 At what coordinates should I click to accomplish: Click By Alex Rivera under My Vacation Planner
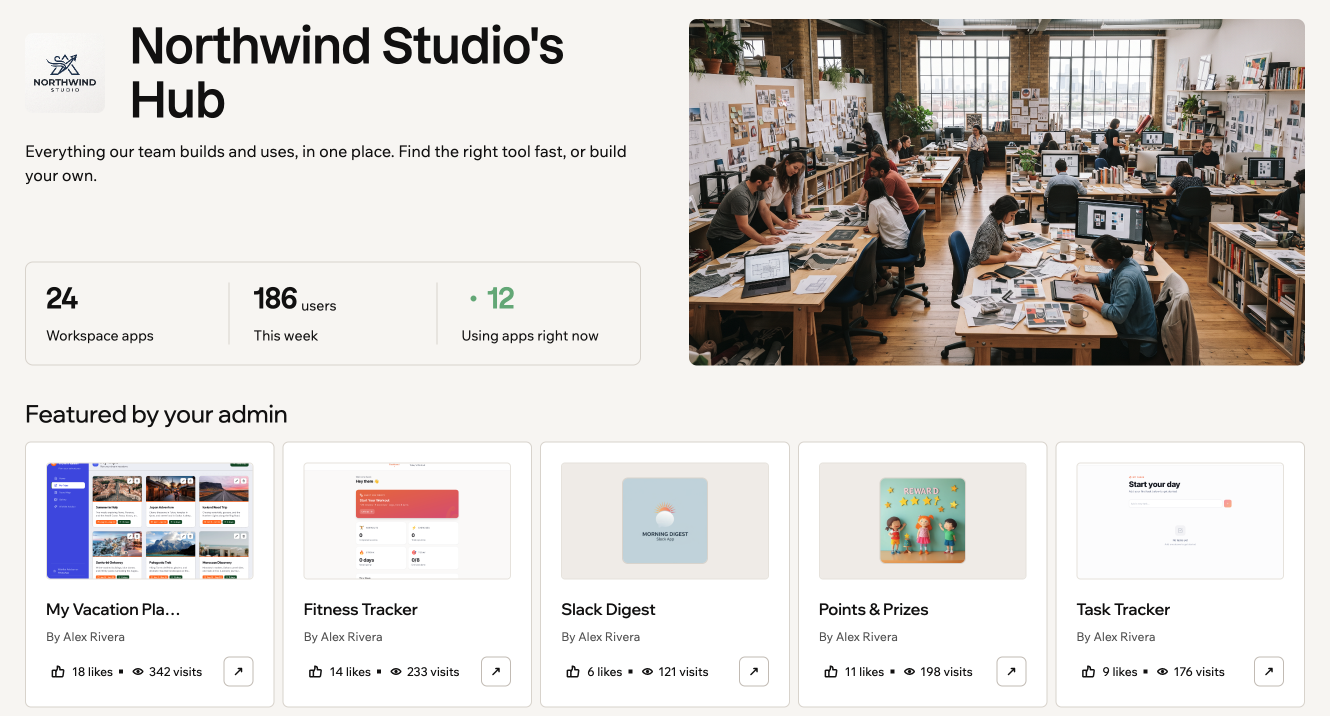pos(85,637)
